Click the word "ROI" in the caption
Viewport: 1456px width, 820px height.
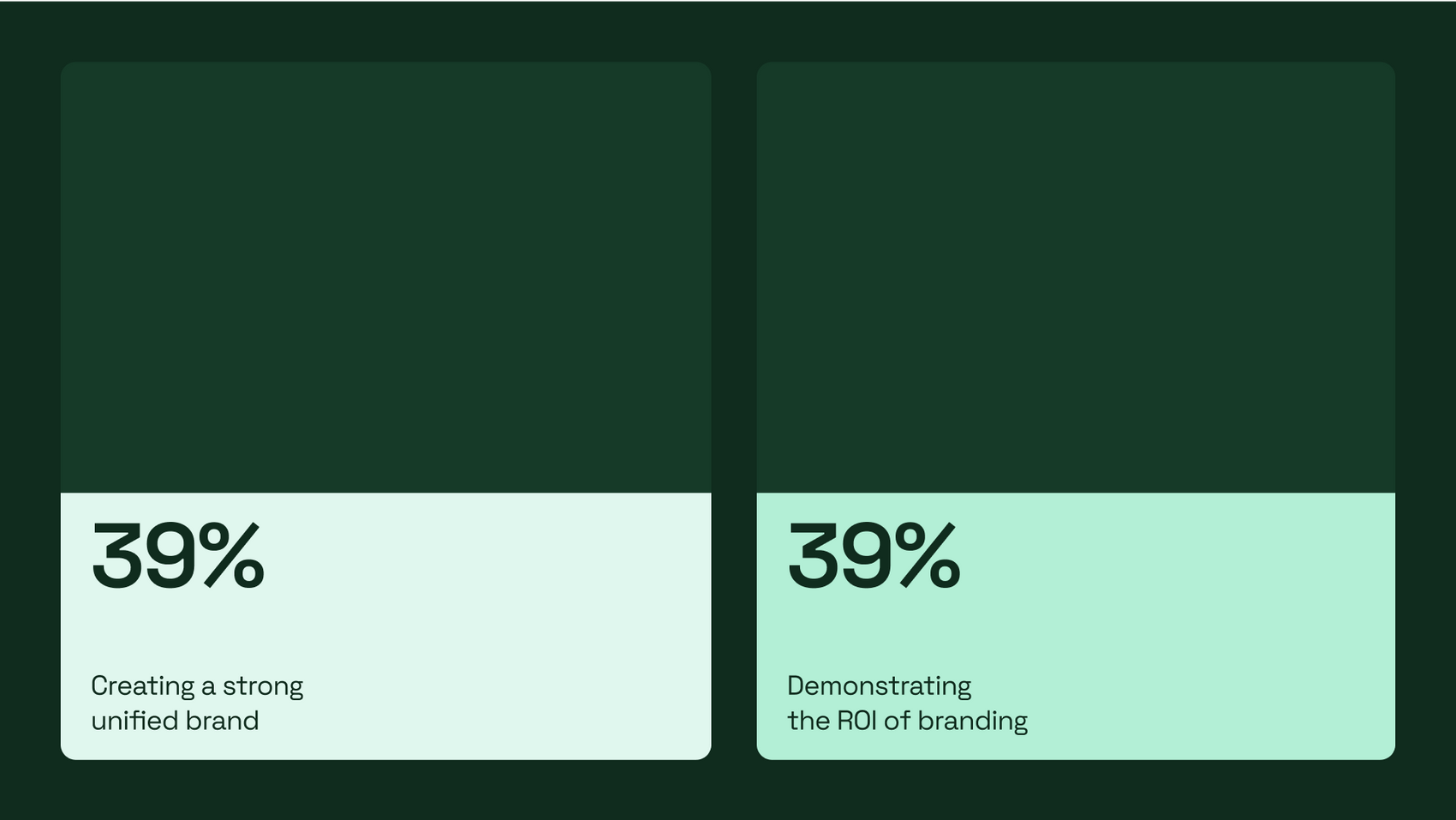coord(856,721)
